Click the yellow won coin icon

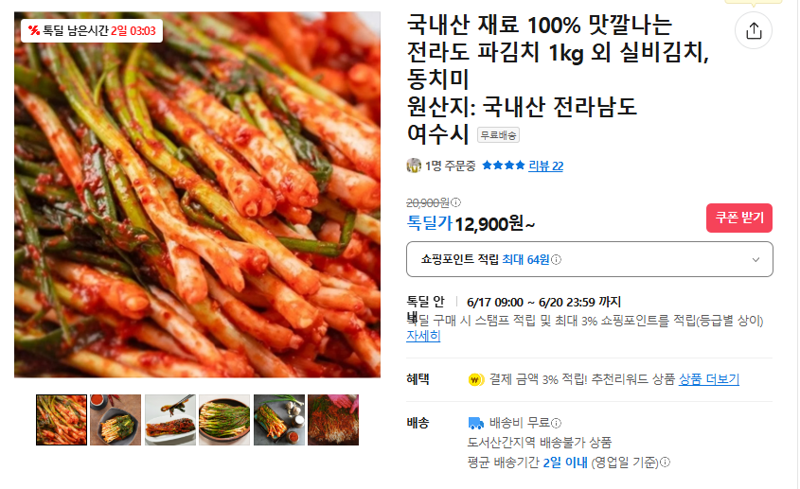coord(476,380)
